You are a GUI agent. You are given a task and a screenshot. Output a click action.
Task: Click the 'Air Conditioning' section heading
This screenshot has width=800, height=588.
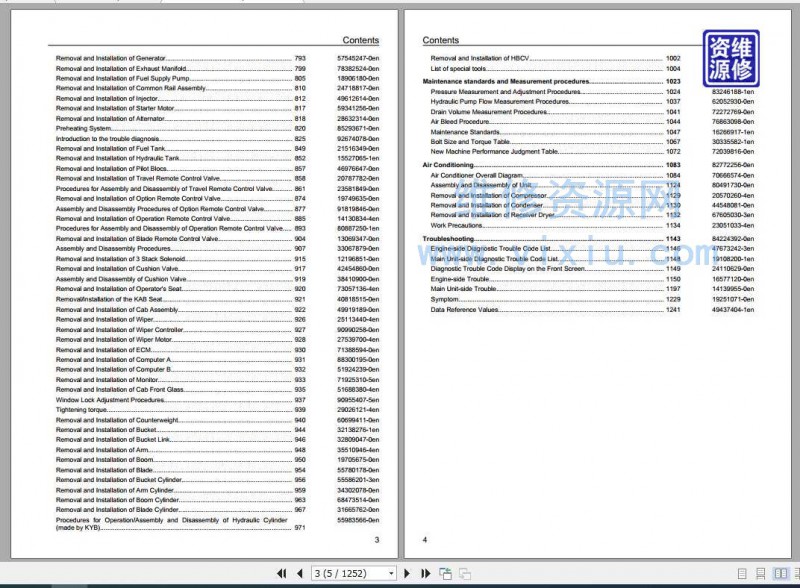tap(448, 165)
